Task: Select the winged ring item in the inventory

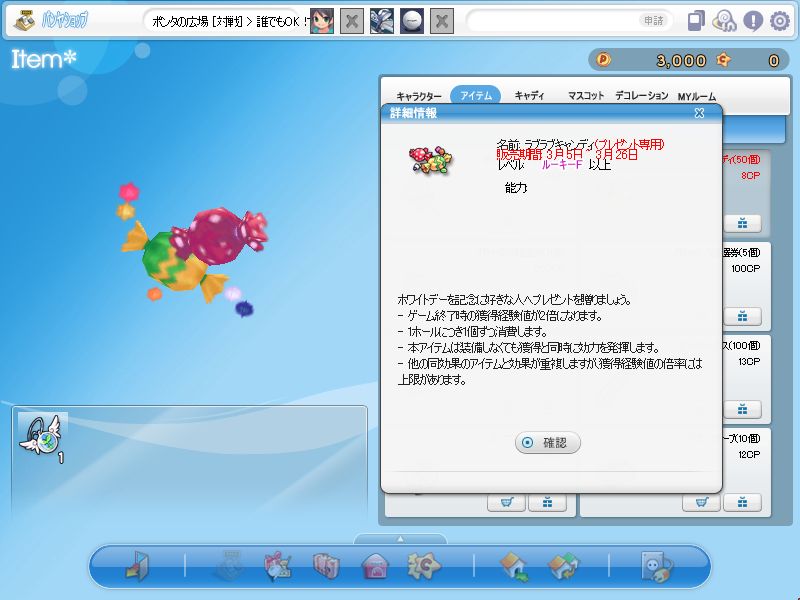Action: pyautogui.click(x=43, y=438)
